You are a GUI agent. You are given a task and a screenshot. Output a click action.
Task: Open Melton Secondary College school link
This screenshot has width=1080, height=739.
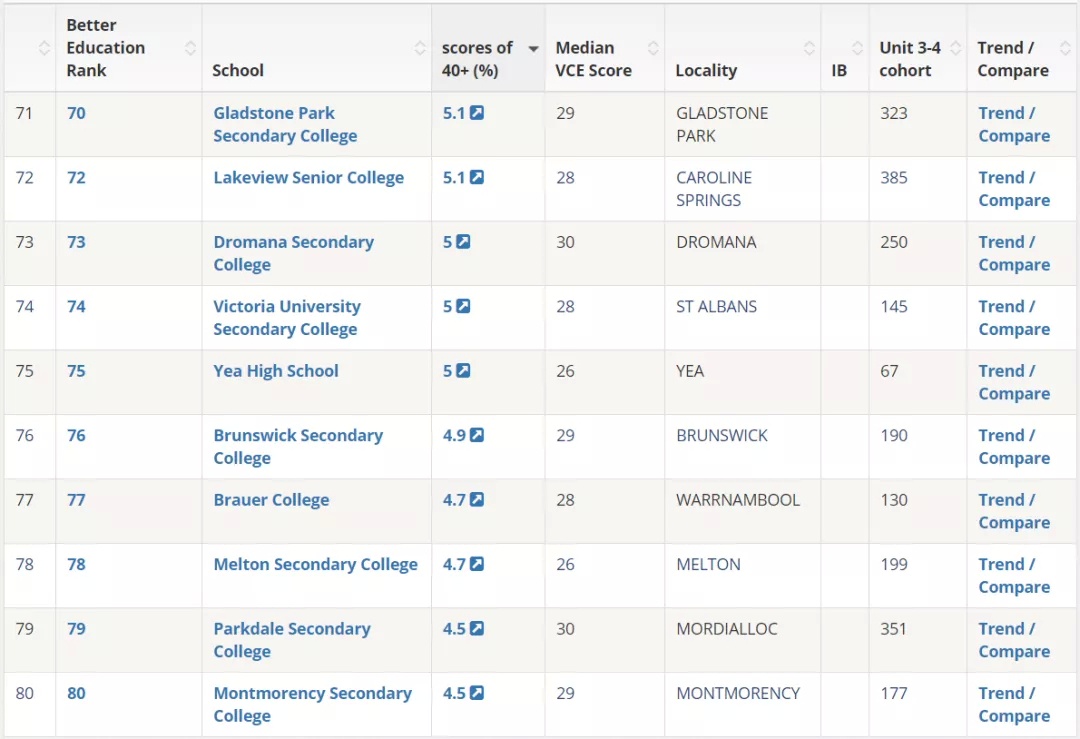click(x=315, y=564)
